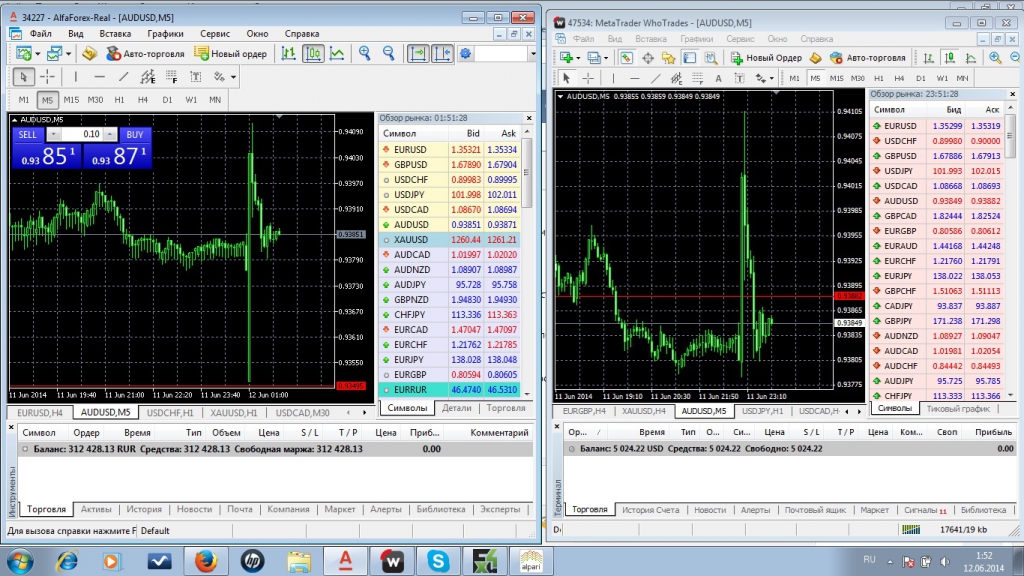Open Firefox from the Windows taskbar
The width and height of the screenshot is (1024, 576).
(205, 560)
